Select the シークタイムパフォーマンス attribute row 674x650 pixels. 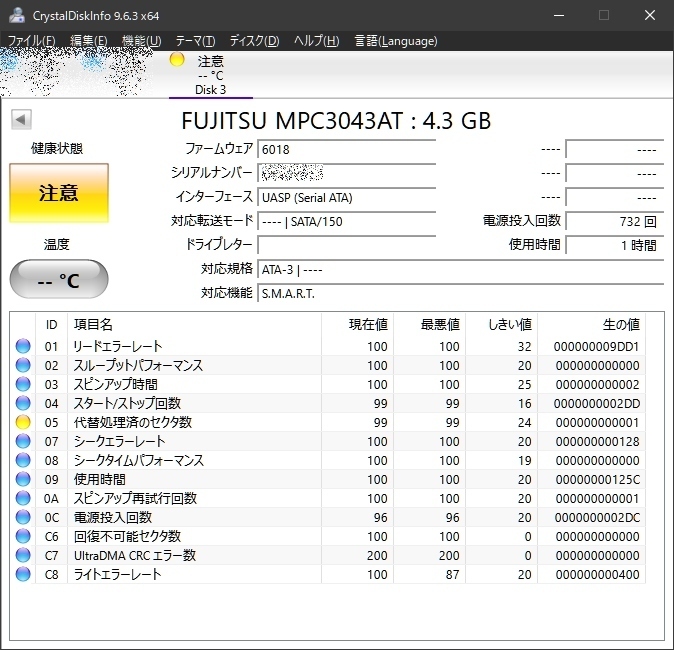328,460
